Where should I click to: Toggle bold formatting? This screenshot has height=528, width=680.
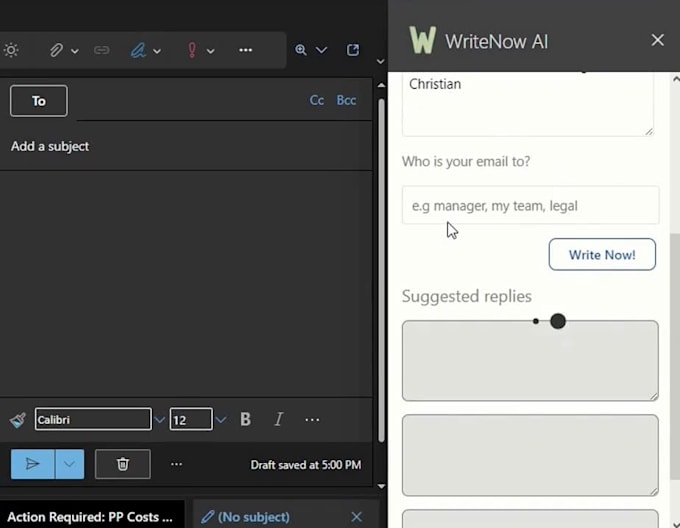pyautogui.click(x=245, y=419)
